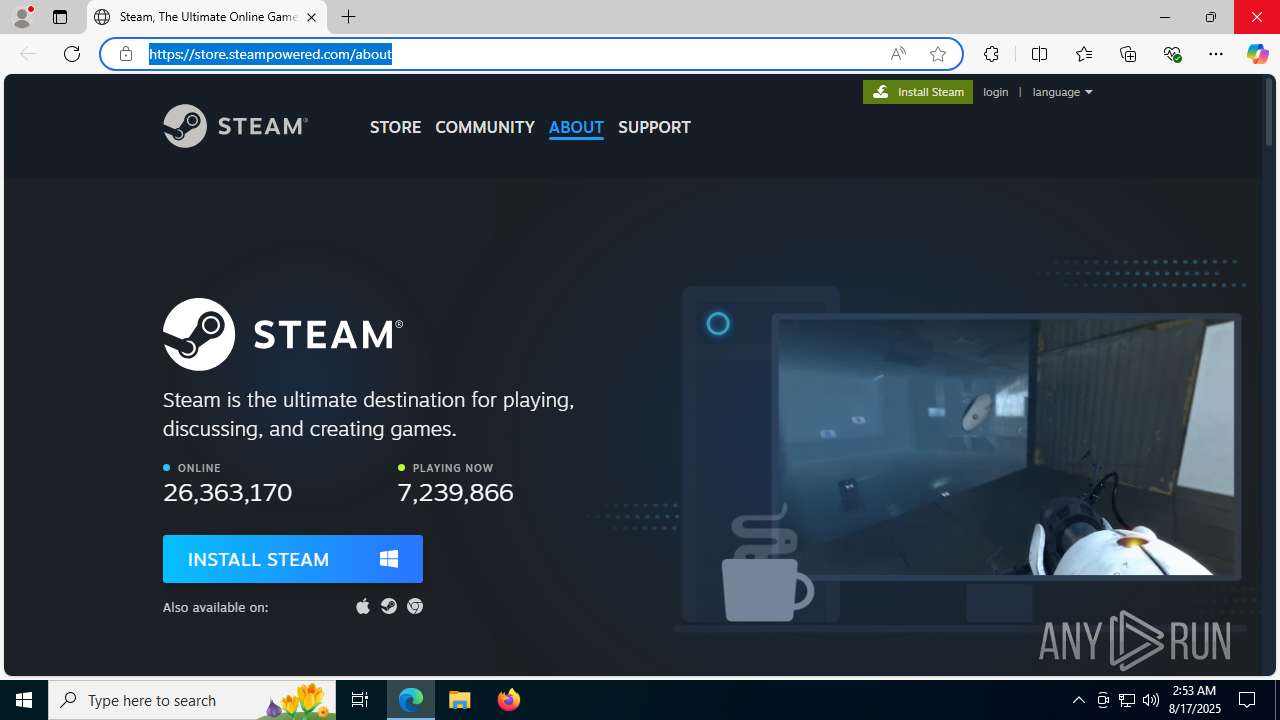Choose the Chromebook download icon

point(415,606)
